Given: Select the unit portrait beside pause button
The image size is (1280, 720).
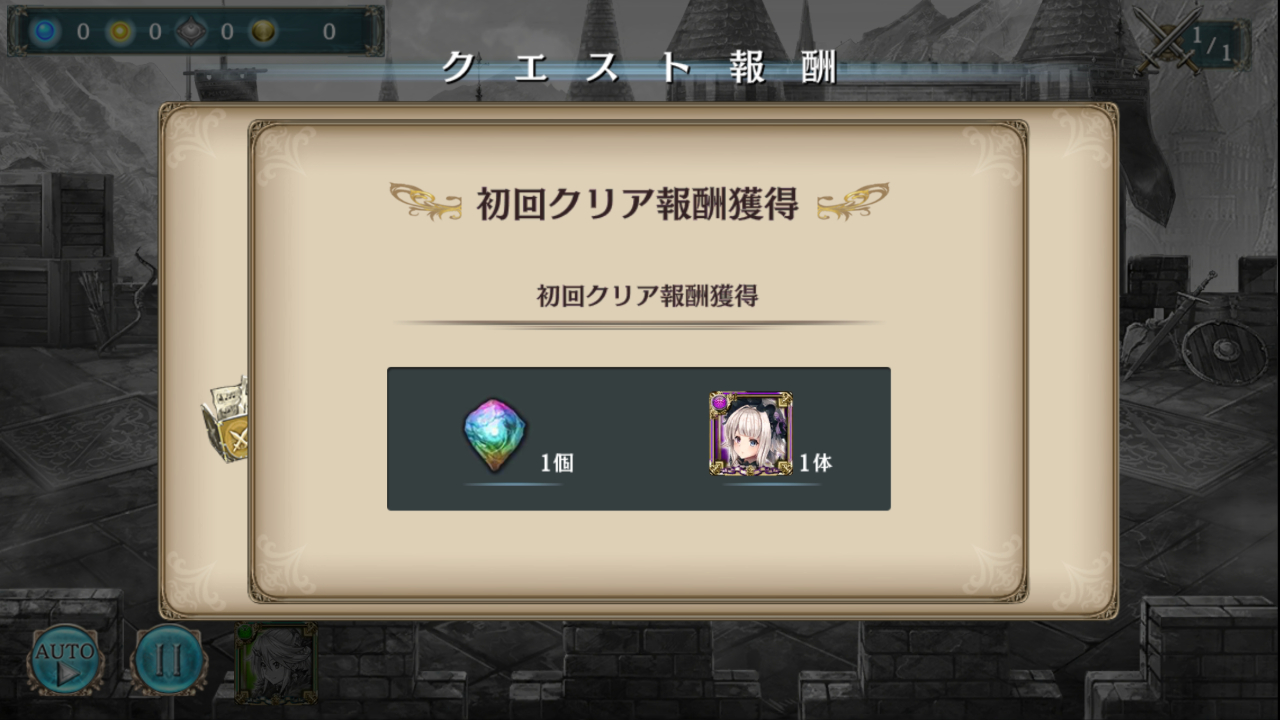Looking at the screenshot, I should point(275,663).
